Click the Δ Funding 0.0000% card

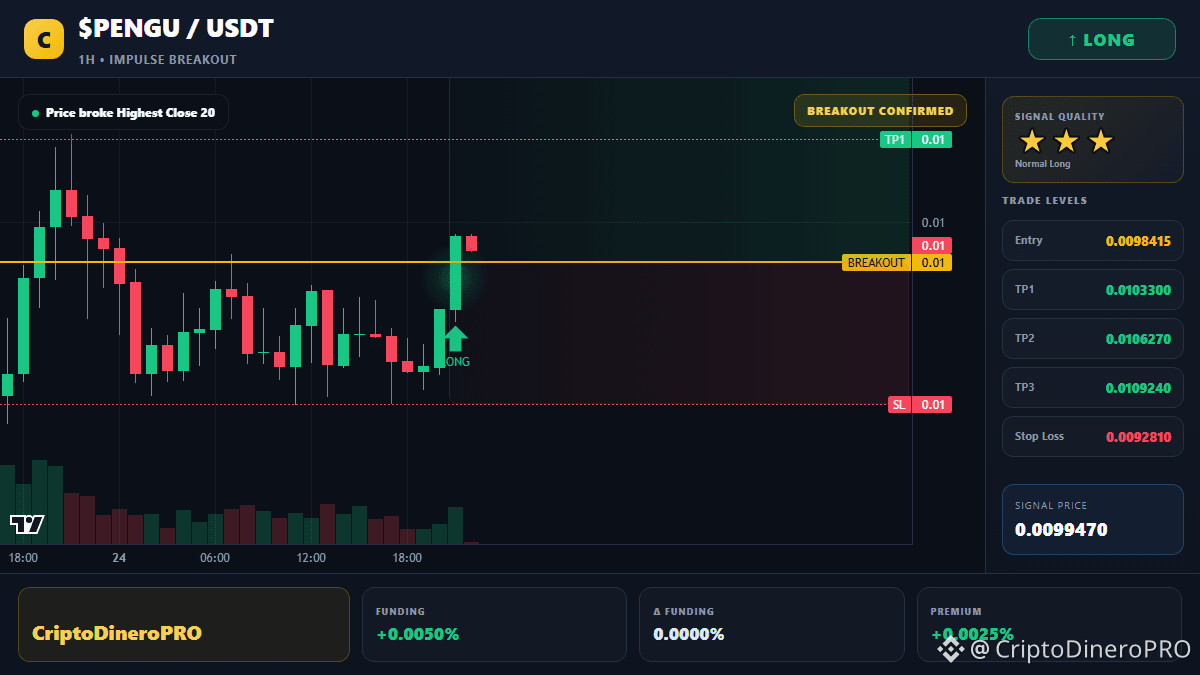pos(771,624)
